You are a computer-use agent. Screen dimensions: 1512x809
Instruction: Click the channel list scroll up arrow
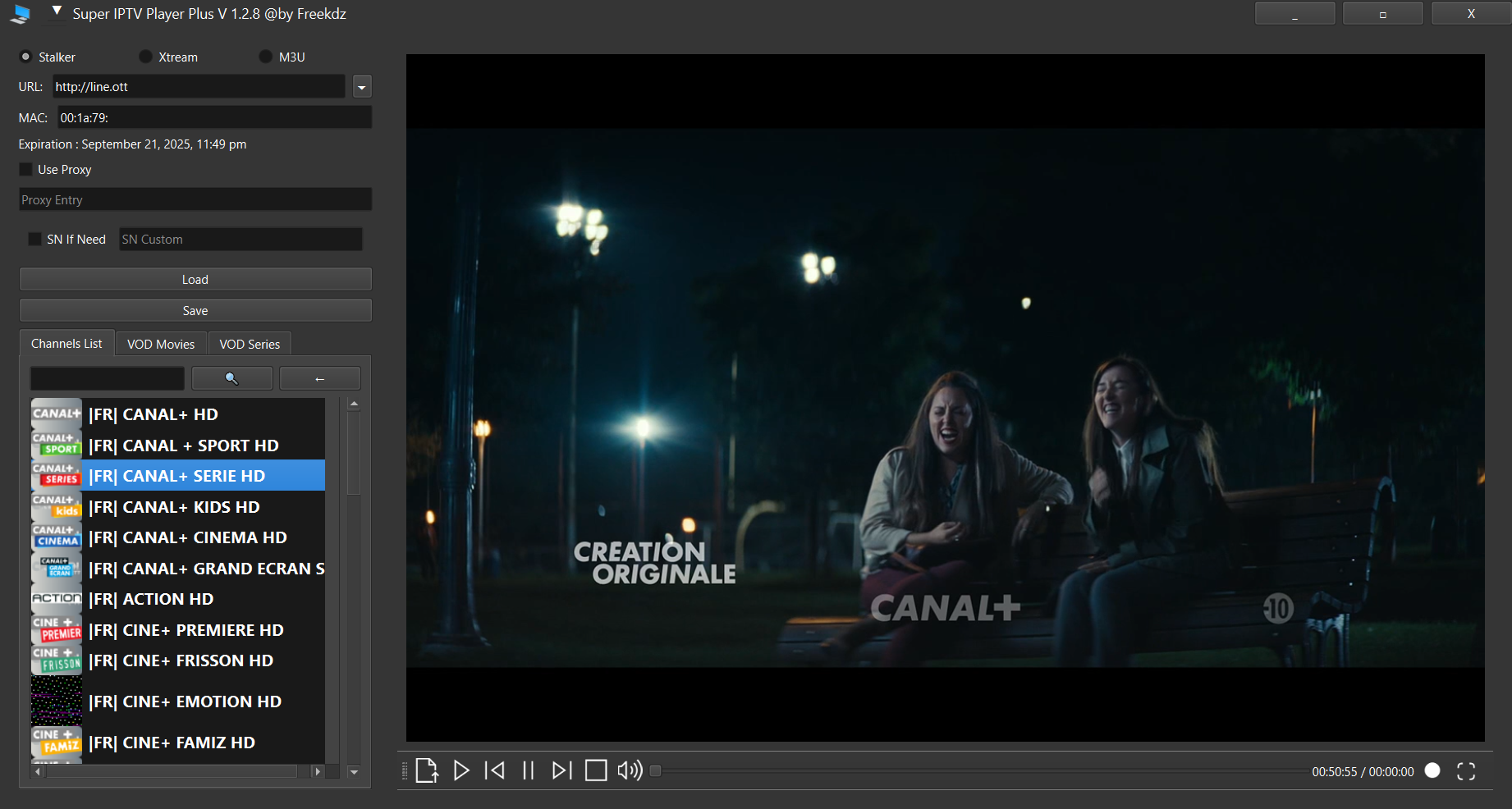click(x=354, y=404)
